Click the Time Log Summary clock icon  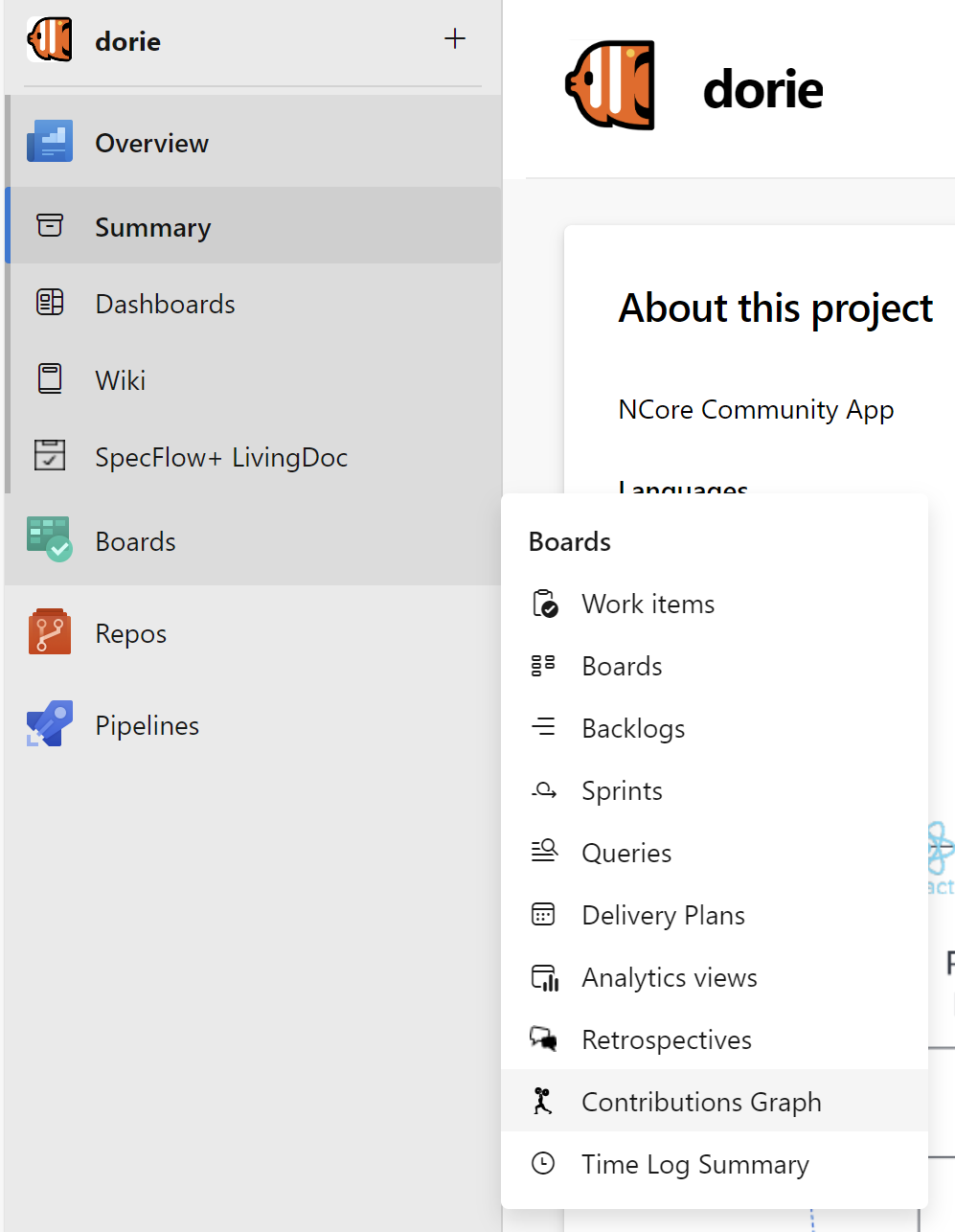click(x=543, y=1163)
